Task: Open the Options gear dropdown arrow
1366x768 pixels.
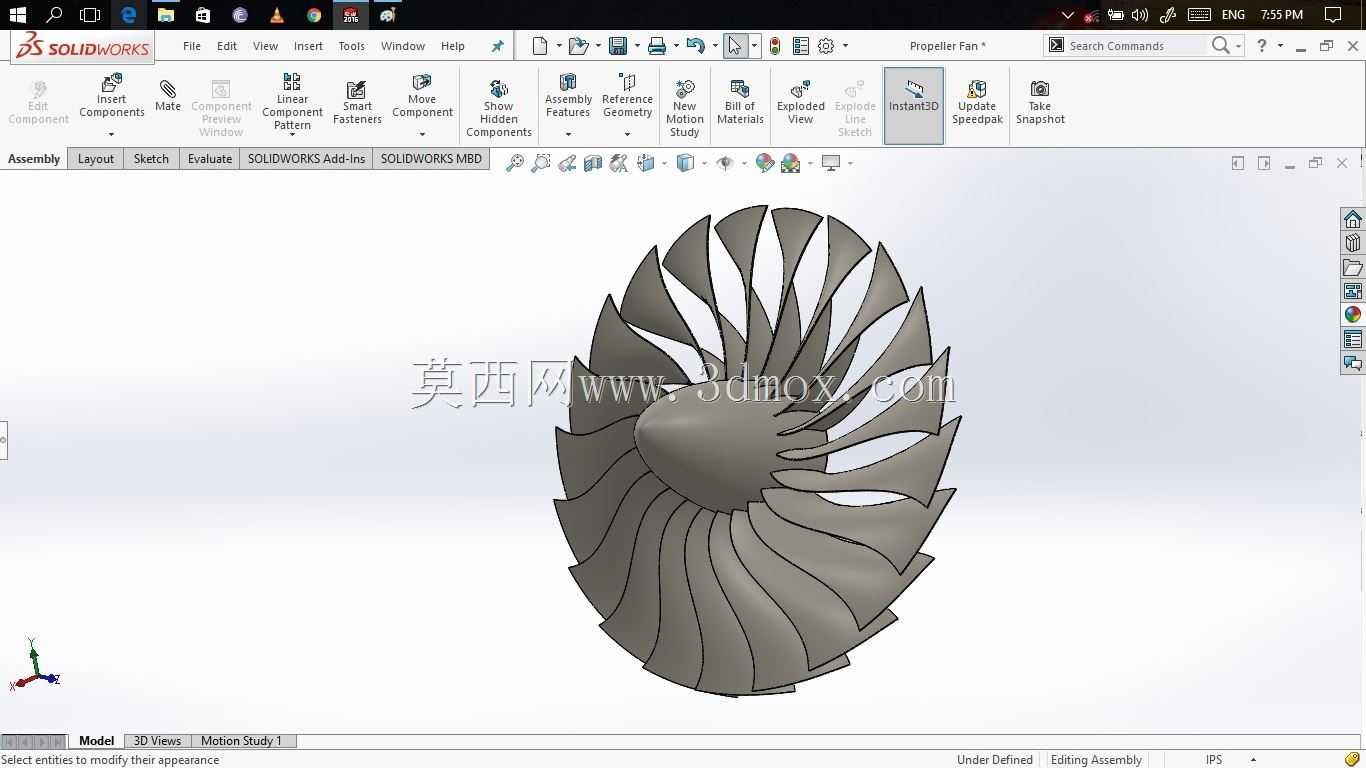Action: point(845,46)
